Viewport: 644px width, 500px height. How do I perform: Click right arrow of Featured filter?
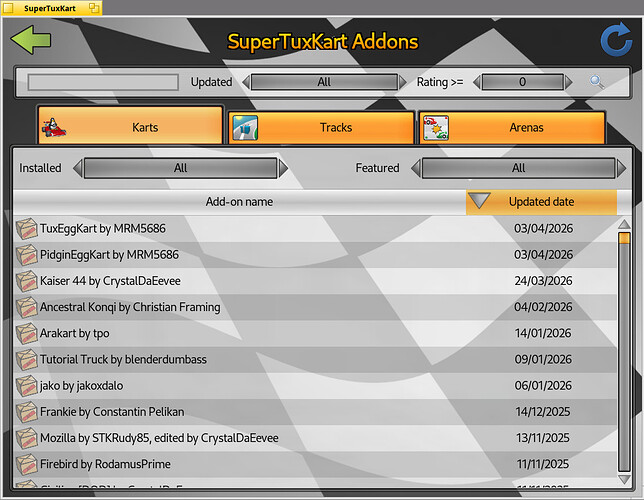621,168
